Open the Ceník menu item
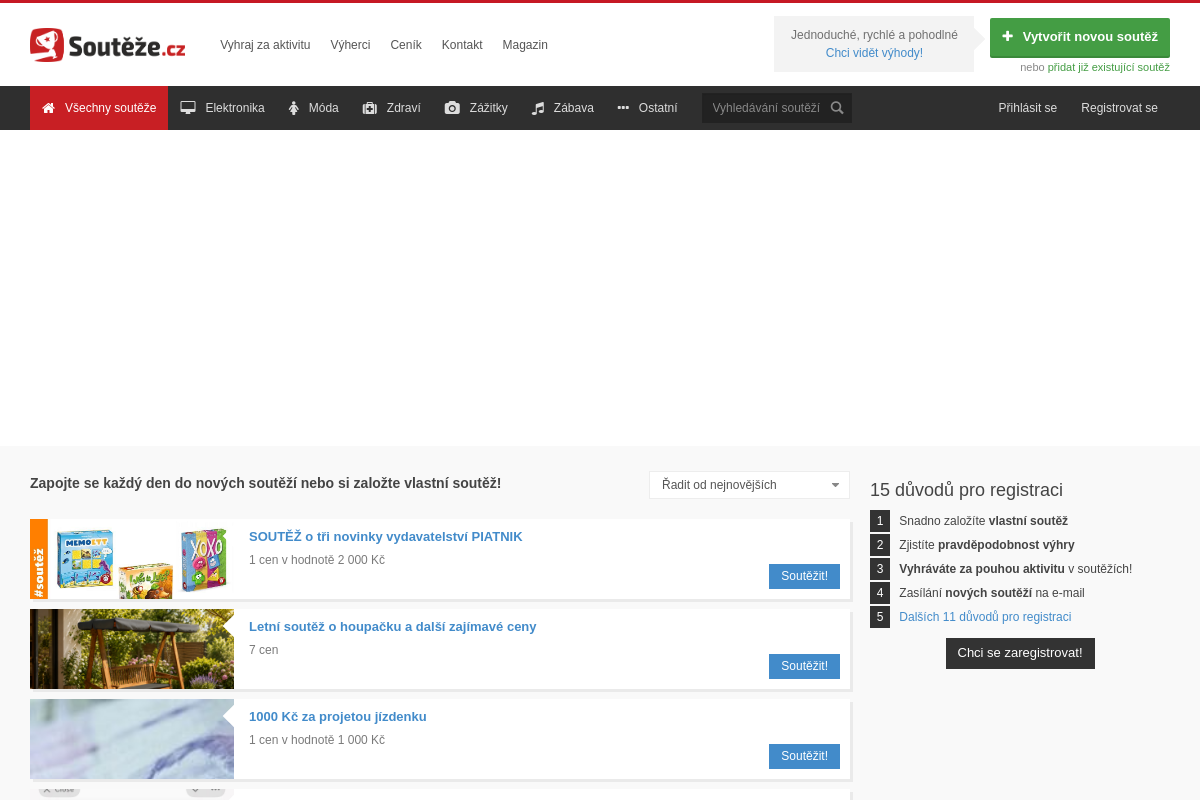 tap(406, 45)
